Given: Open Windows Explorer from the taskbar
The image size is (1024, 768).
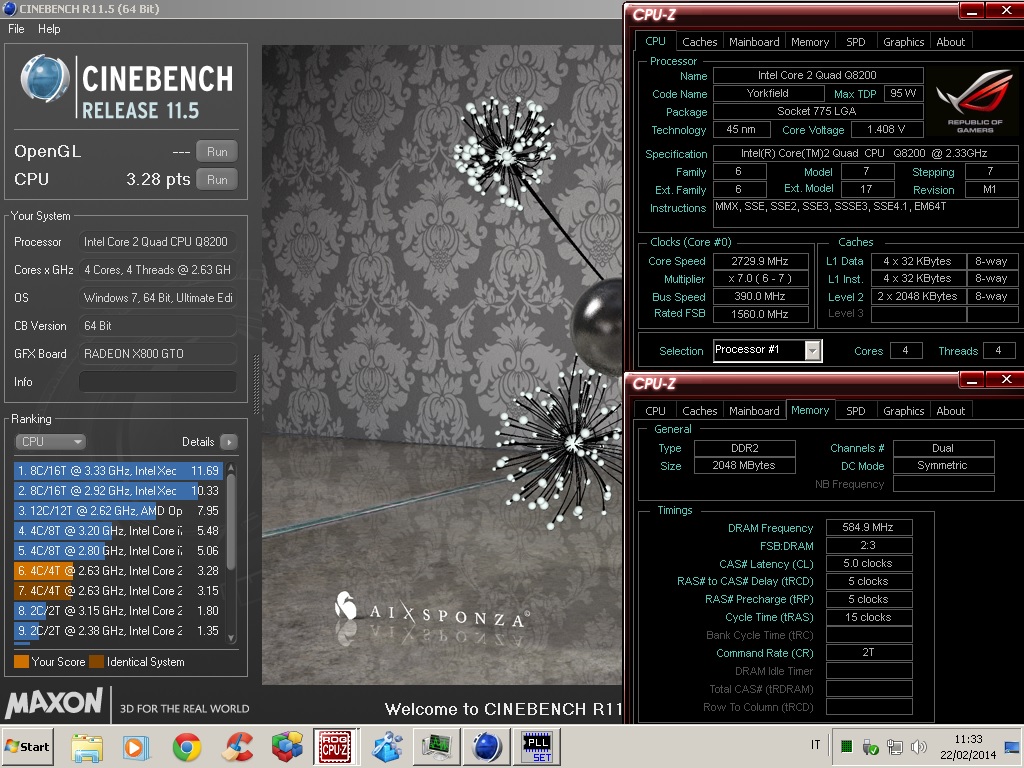Looking at the screenshot, I should click(88, 746).
